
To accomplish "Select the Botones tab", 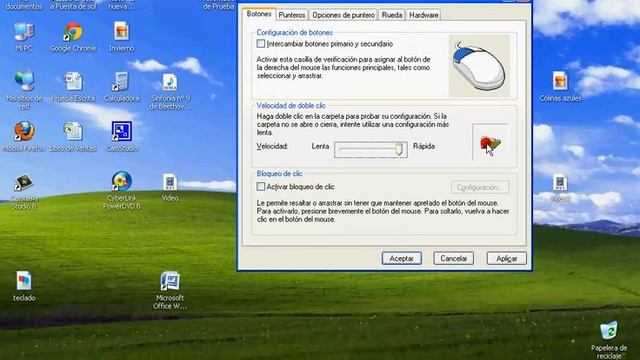I will (x=259, y=14).
